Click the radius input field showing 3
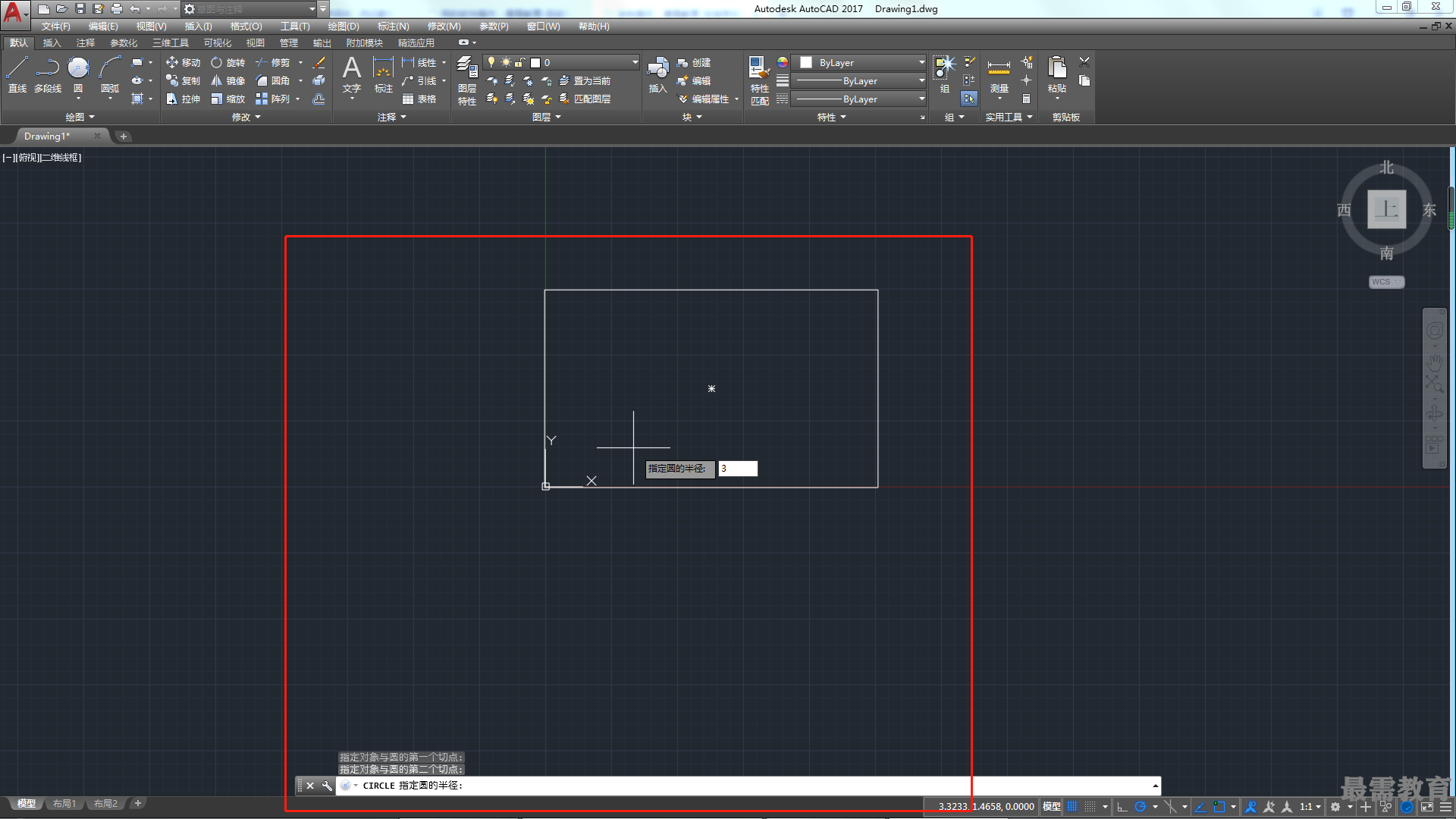Viewport: 1456px width, 819px height. [x=738, y=469]
